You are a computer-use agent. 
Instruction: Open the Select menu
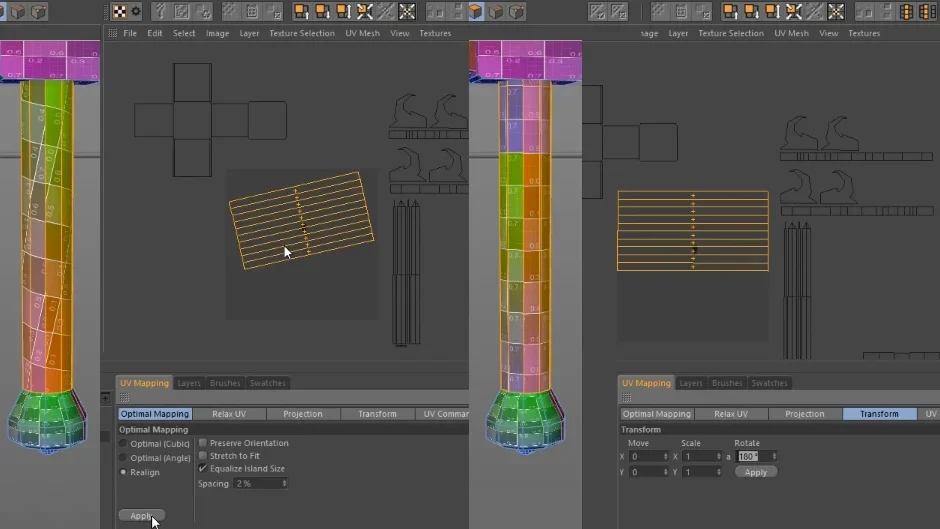pyautogui.click(x=184, y=34)
